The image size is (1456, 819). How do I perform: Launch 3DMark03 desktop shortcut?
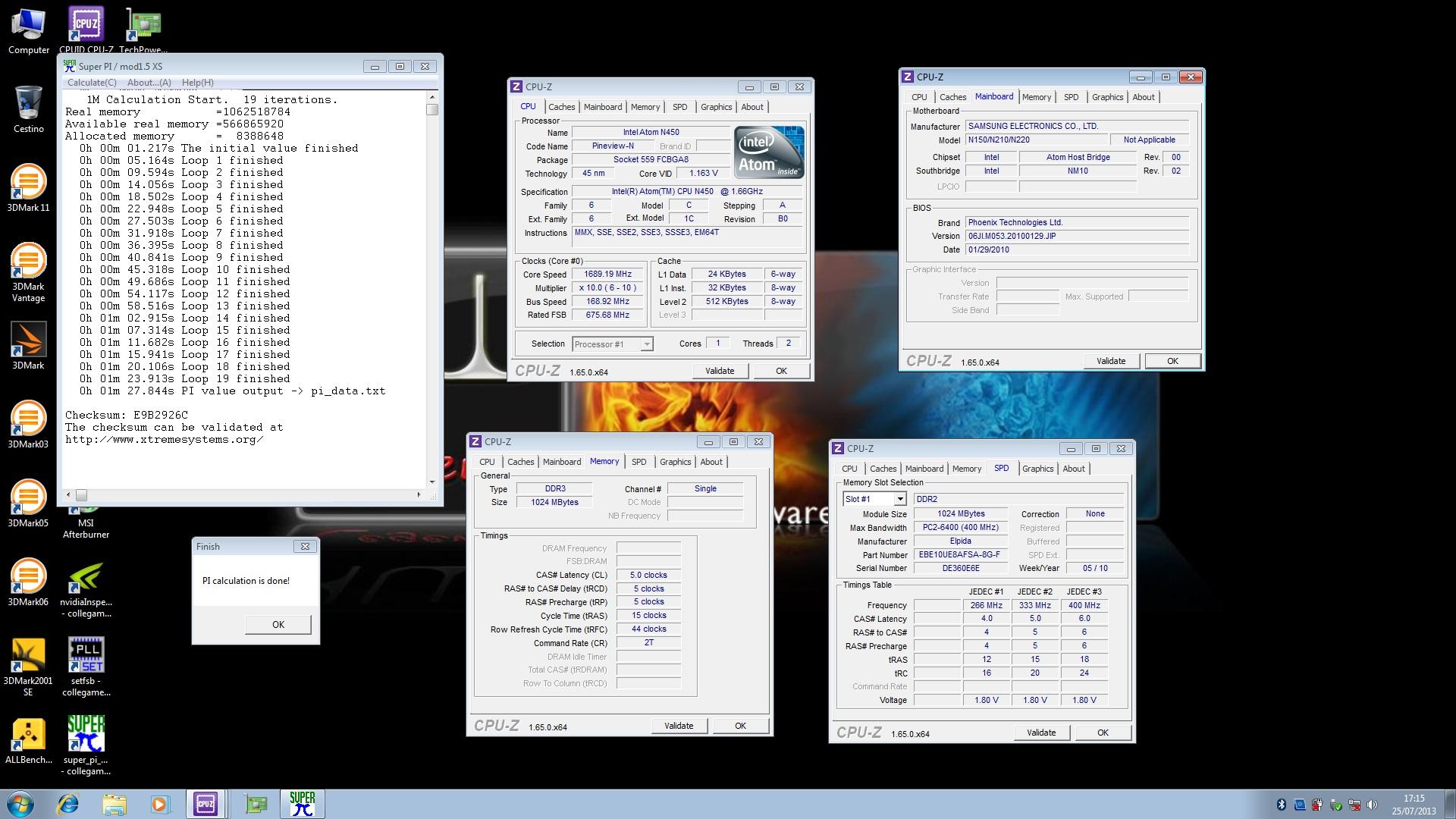[29, 425]
